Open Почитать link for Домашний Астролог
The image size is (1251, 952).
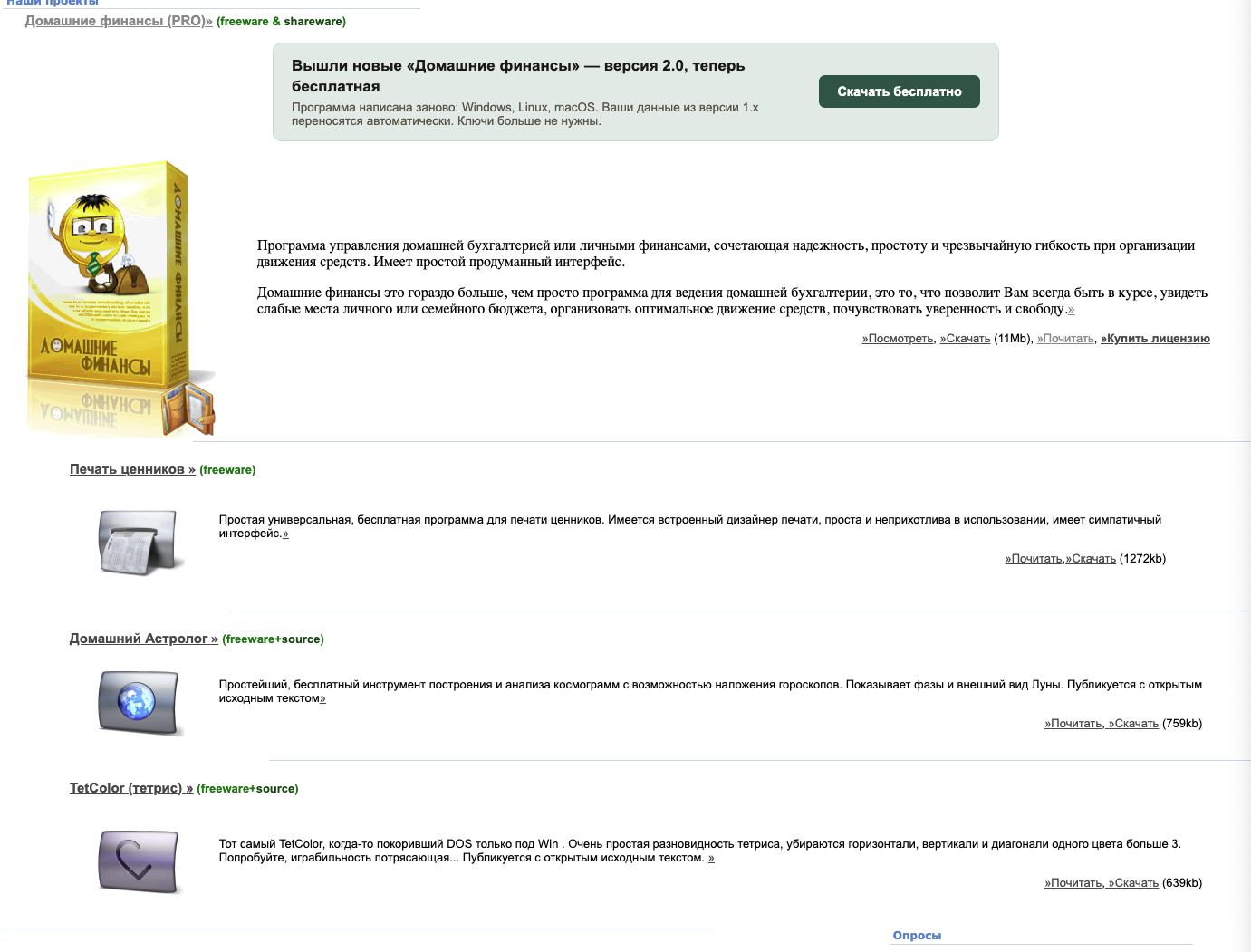pyautogui.click(x=1073, y=724)
